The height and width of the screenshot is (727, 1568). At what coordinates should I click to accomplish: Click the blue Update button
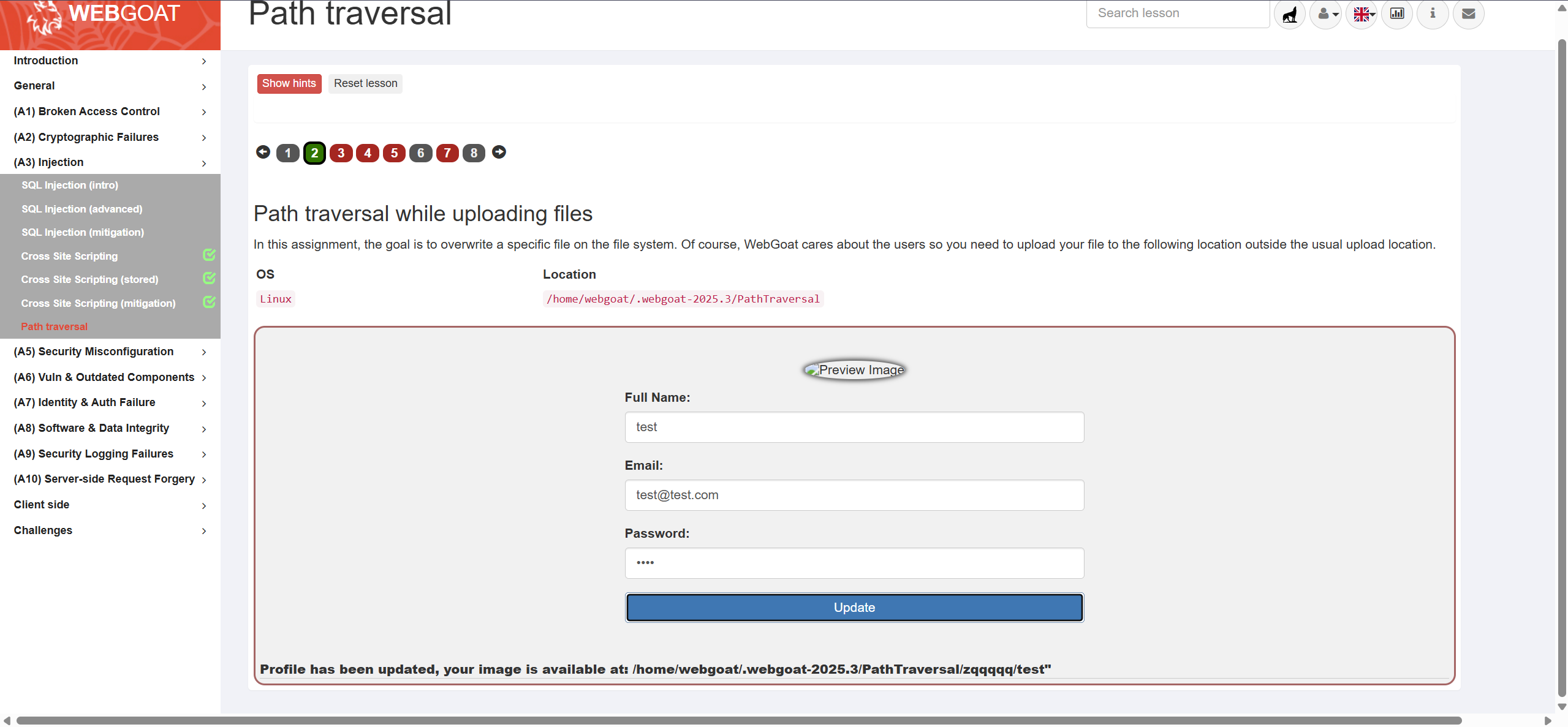854,608
